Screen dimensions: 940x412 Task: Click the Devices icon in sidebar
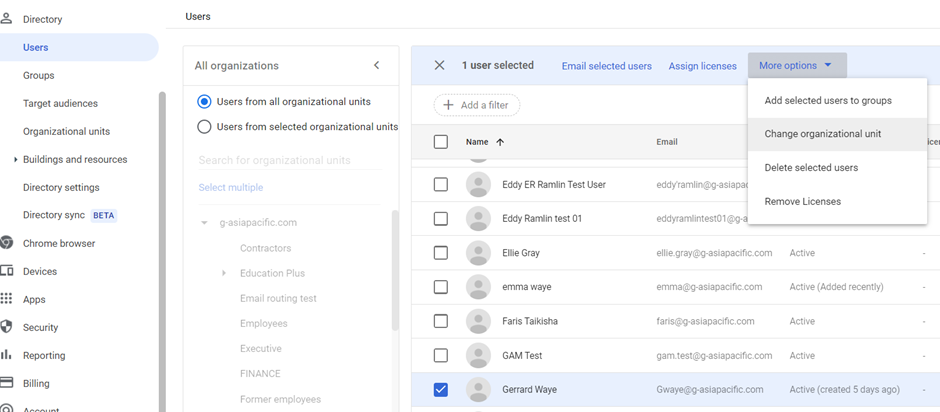[6, 271]
